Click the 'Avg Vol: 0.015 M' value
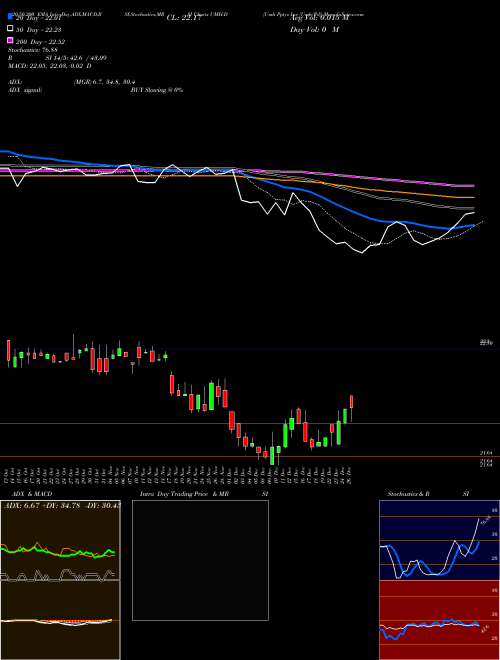Screen dimensions: 500x660 [319, 18]
